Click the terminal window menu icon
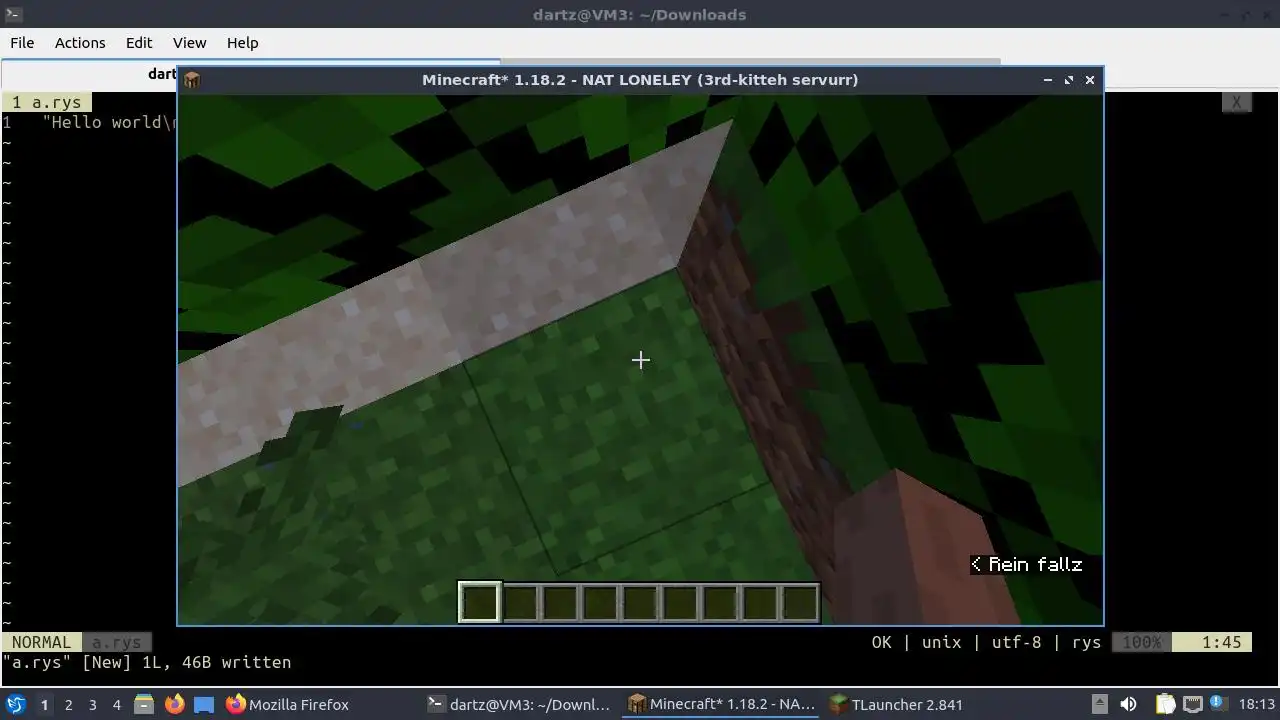 11,14
